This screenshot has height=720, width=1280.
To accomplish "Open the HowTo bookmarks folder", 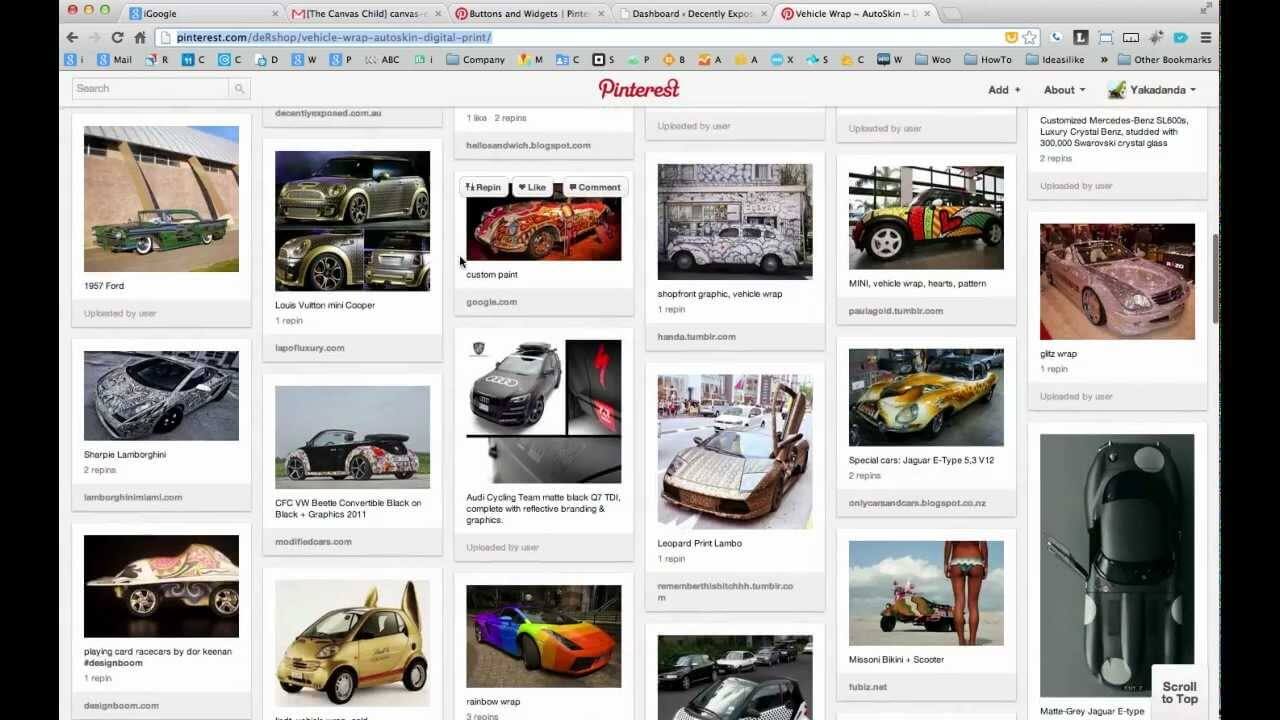I will coord(988,60).
